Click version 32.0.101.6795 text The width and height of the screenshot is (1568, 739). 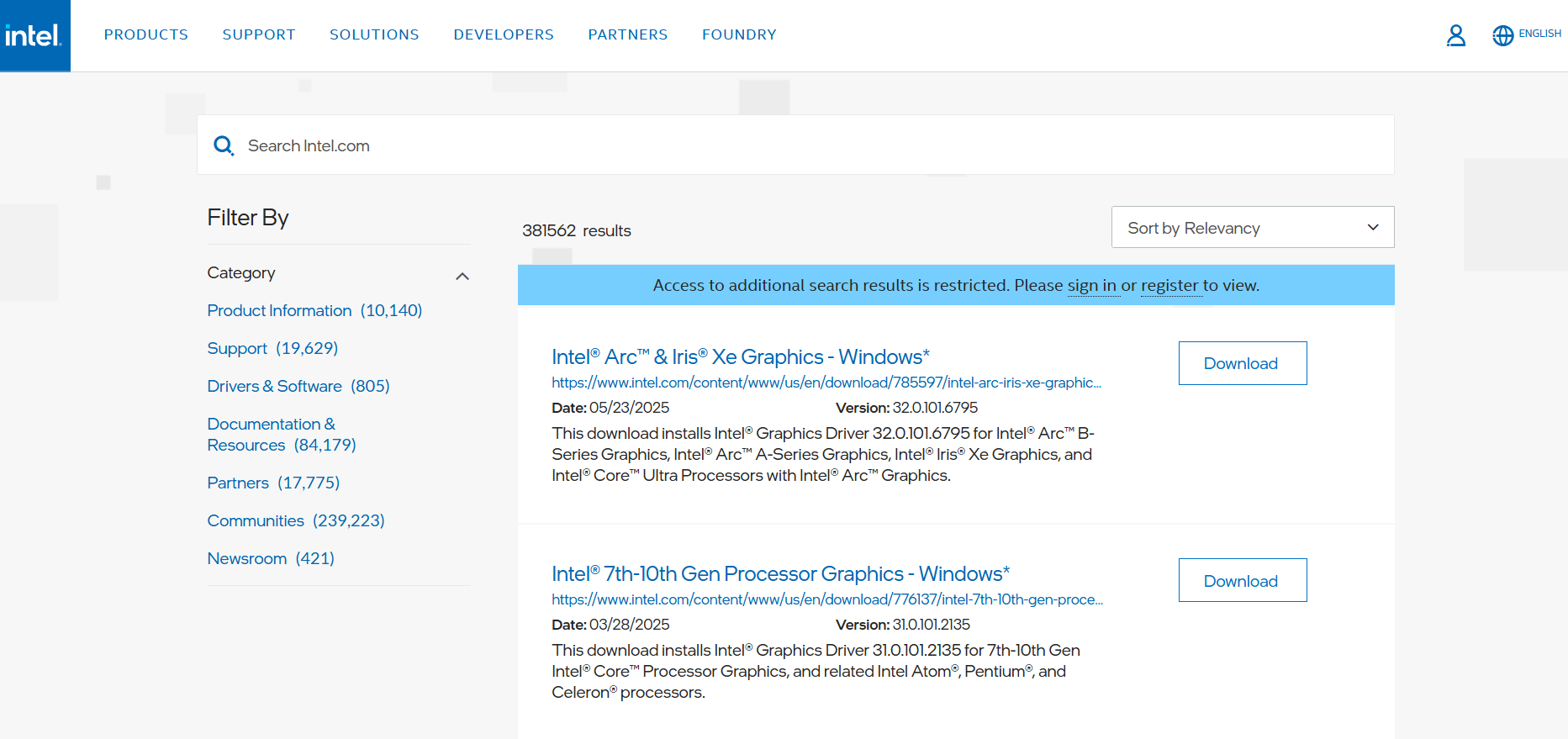(x=935, y=408)
